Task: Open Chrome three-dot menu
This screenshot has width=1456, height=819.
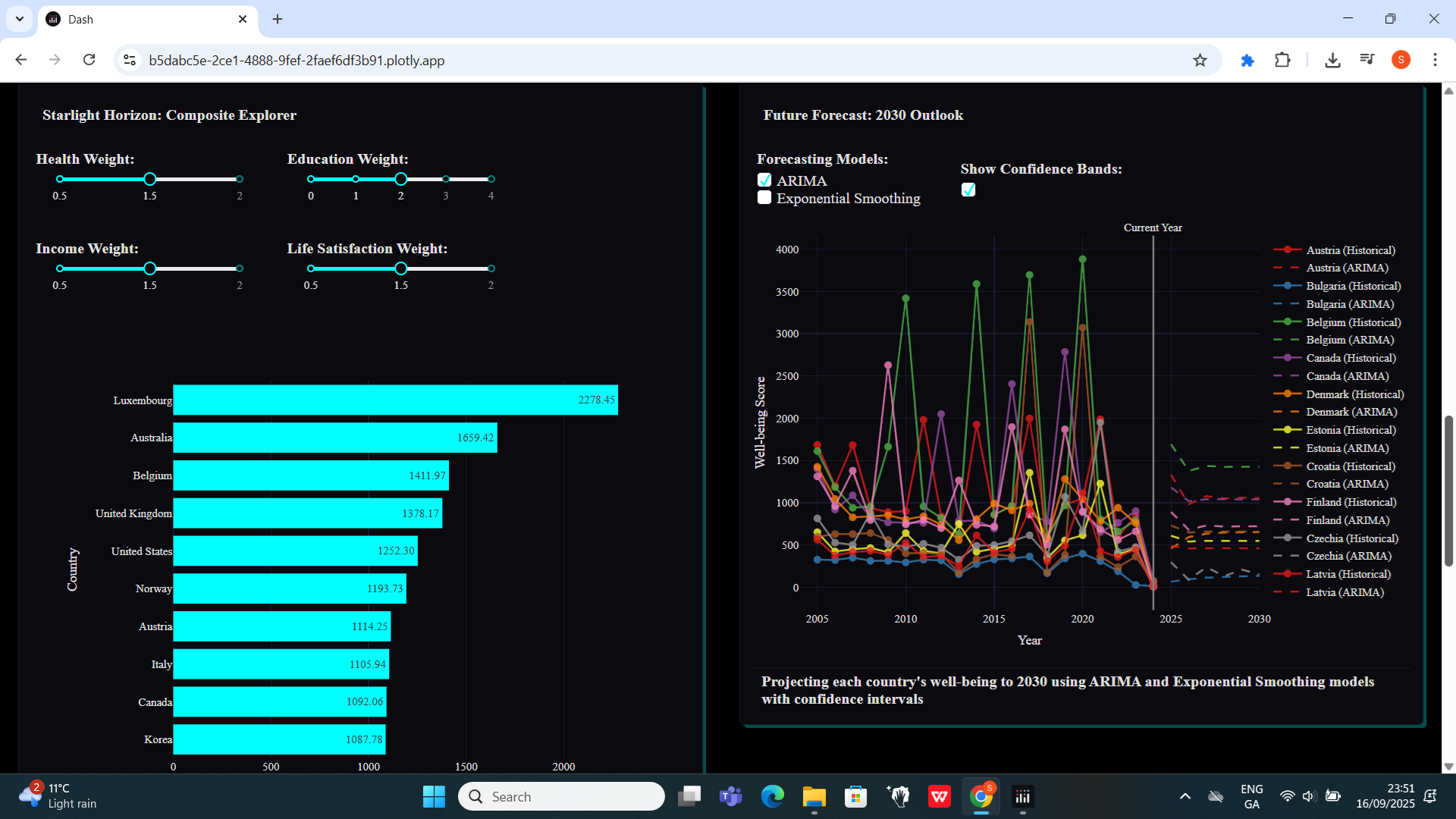Action: (x=1435, y=60)
